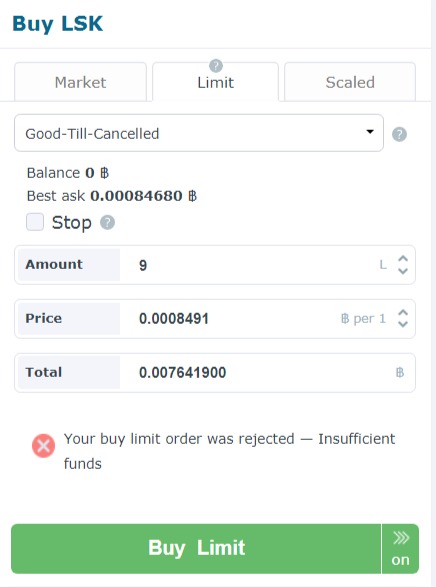This screenshot has height=587, width=436.
Task: Decrease Amount with down arrow
Action: pyautogui.click(x=403, y=271)
